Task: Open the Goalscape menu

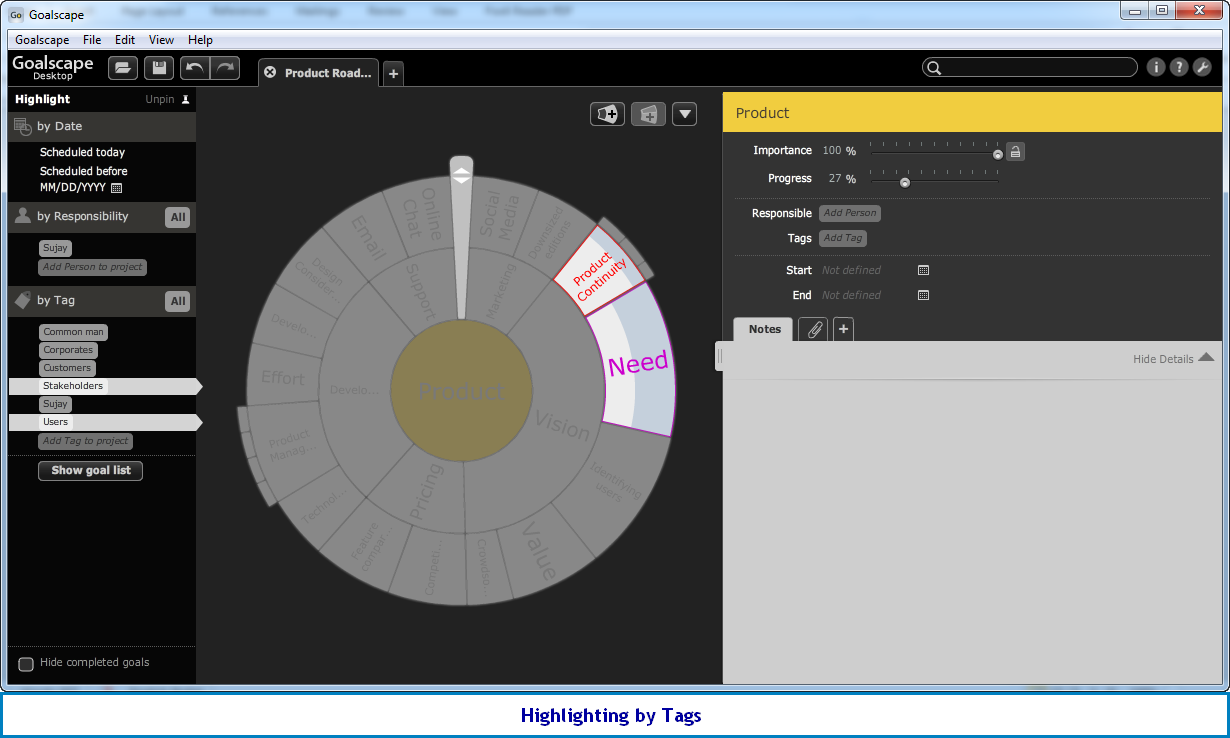Action: pos(42,40)
